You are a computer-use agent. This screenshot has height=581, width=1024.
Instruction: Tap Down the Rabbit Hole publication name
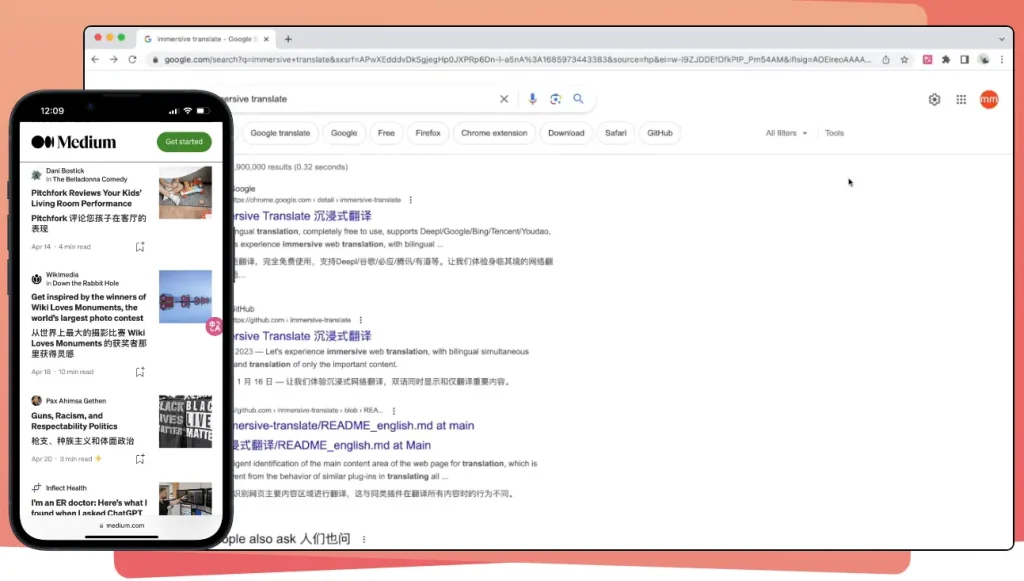(86, 283)
